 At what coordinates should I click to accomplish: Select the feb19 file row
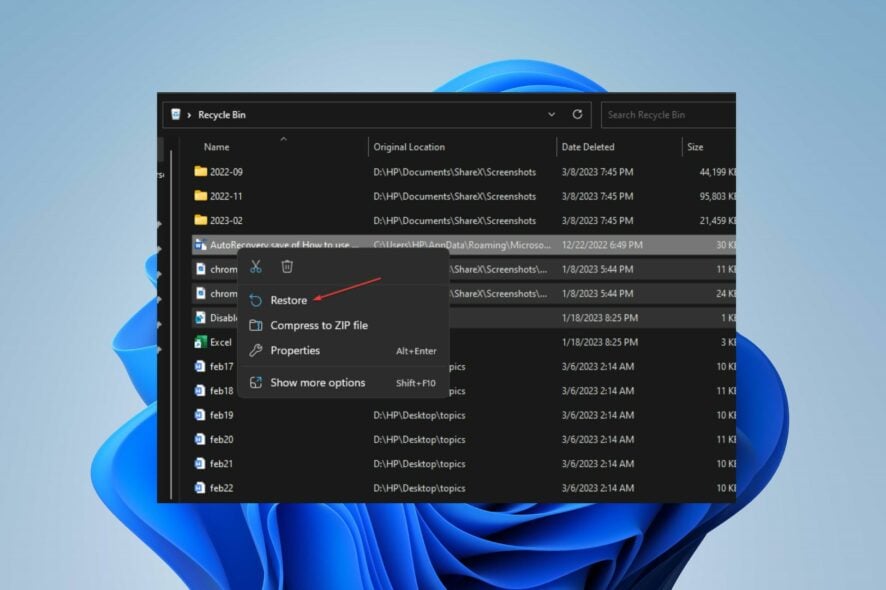[221, 415]
